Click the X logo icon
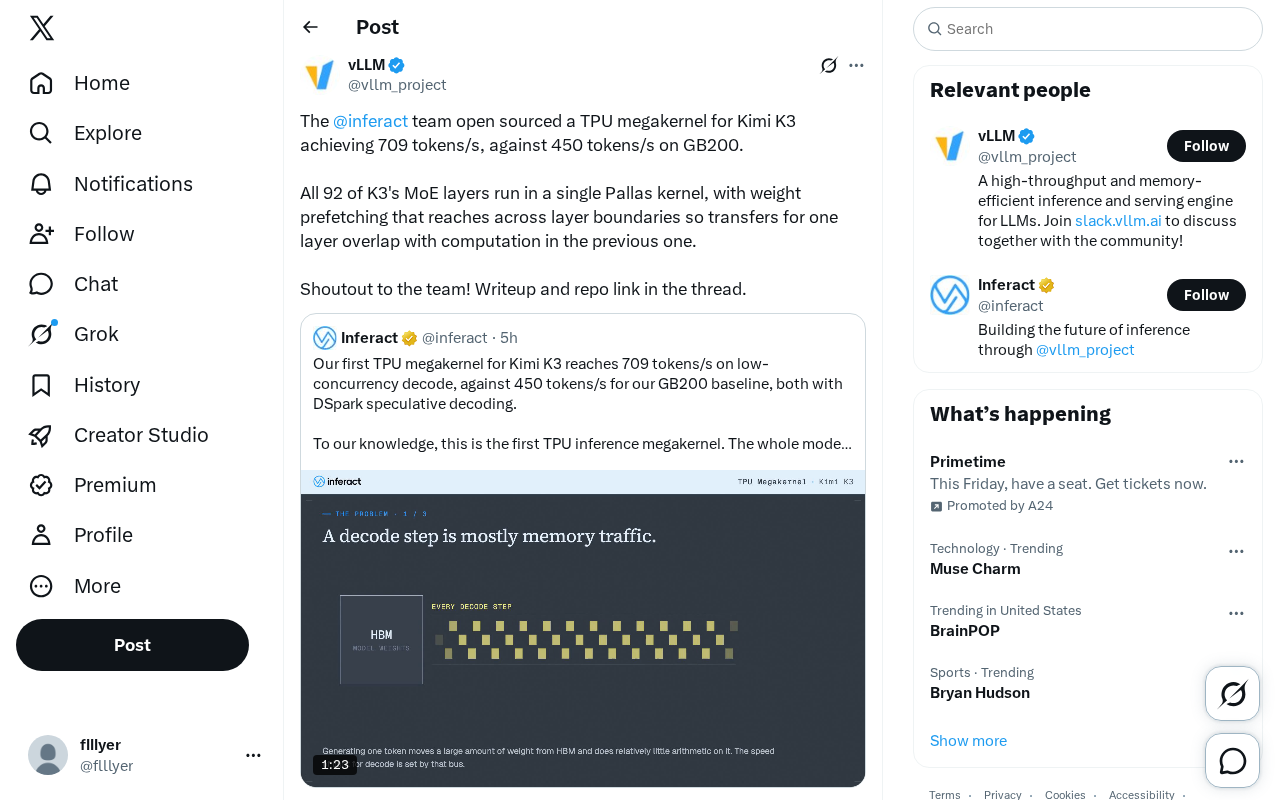1280x800 pixels. [x=42, y=28]
